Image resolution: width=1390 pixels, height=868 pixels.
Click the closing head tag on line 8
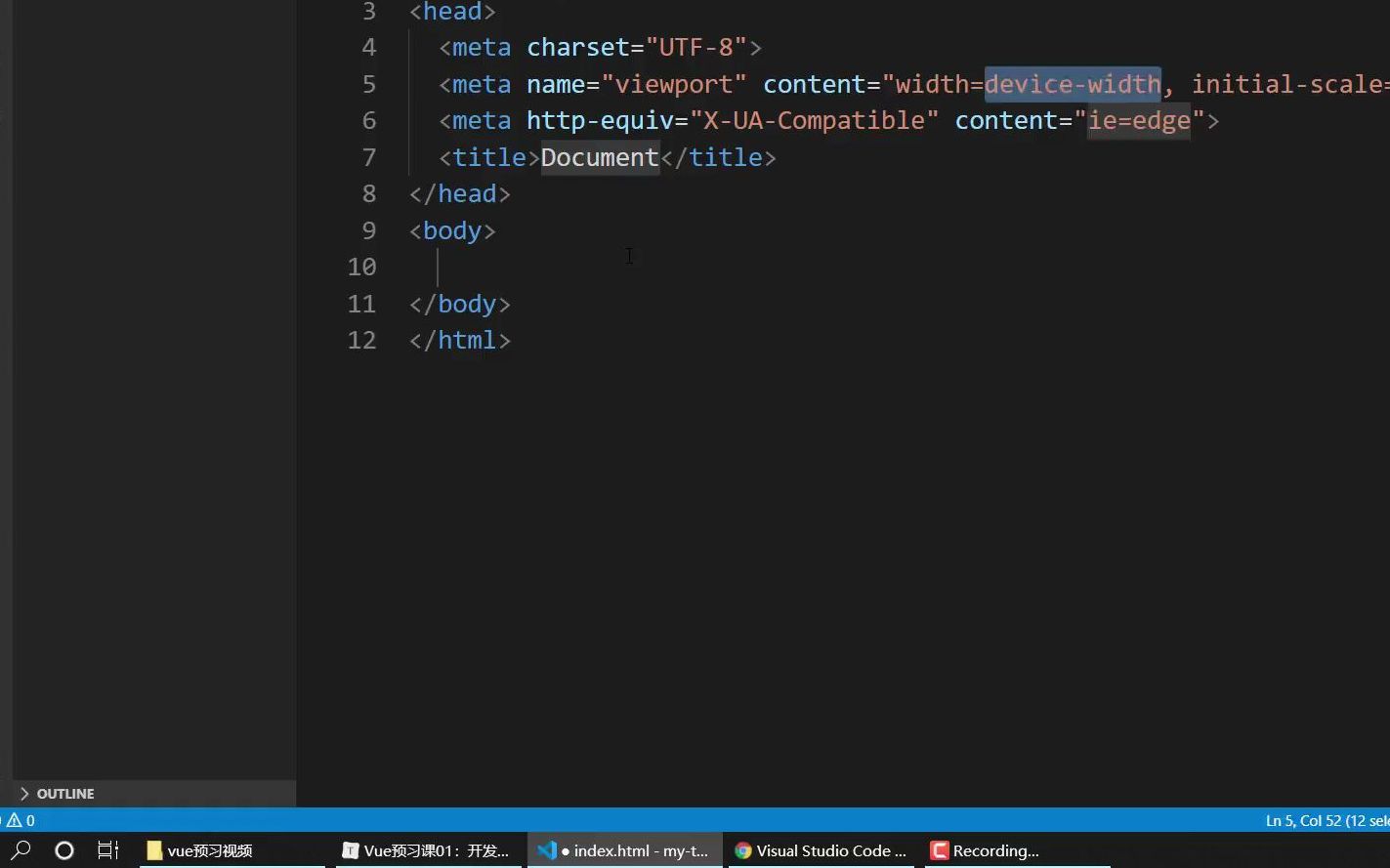pos(460,194)
